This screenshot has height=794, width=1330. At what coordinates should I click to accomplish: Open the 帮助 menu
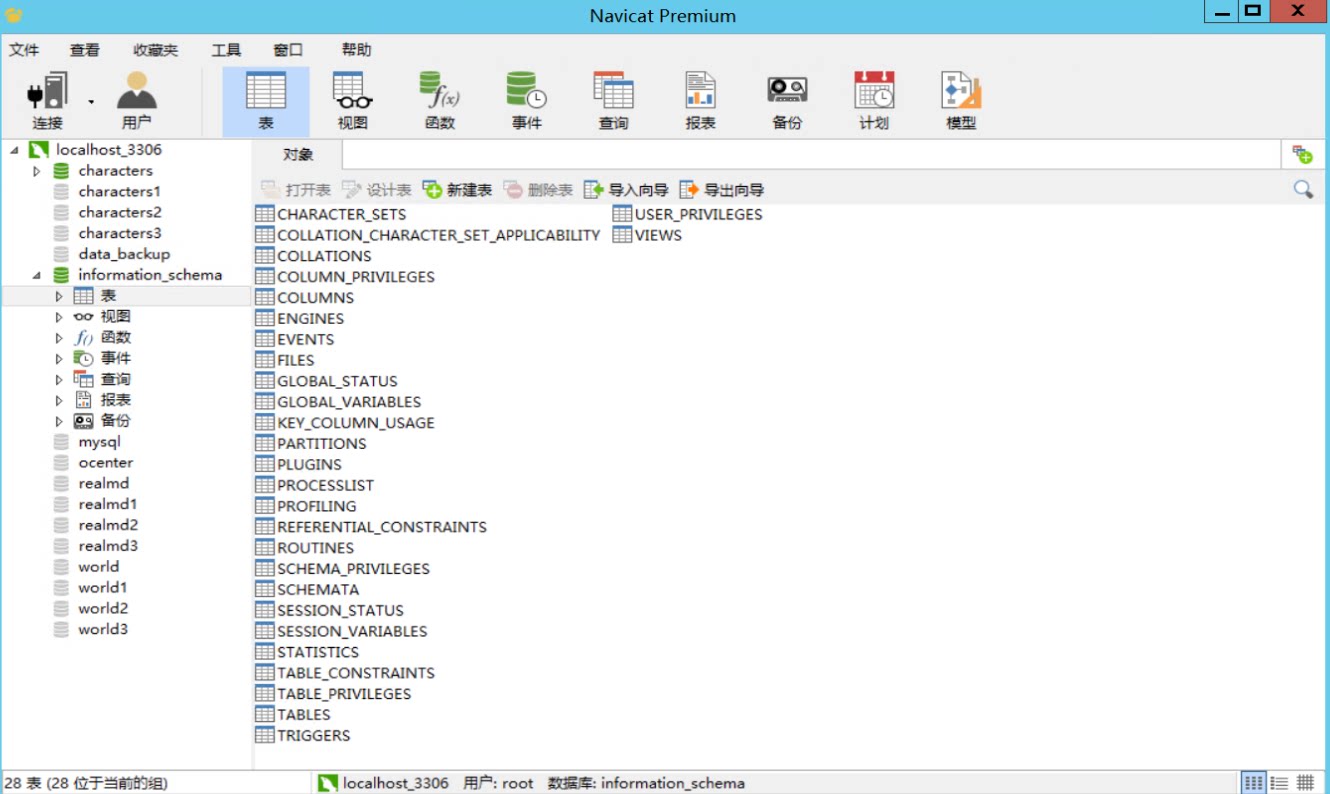[x=356, y=50]
